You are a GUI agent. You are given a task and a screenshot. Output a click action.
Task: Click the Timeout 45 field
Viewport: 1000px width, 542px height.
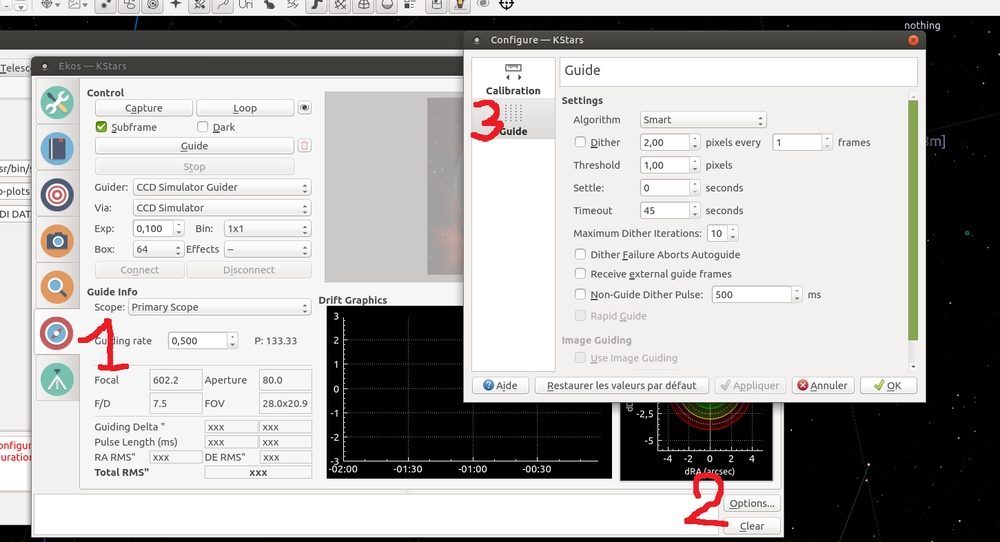(x=665, y=210)
